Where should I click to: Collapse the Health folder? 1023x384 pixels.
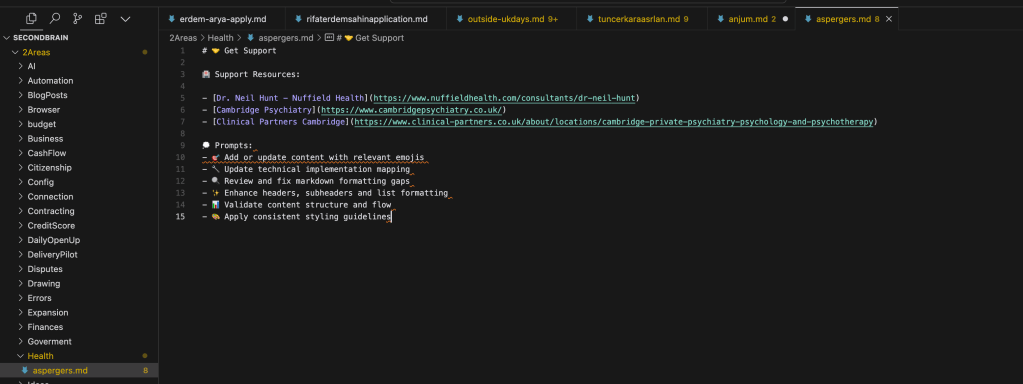tap(40, 356)
